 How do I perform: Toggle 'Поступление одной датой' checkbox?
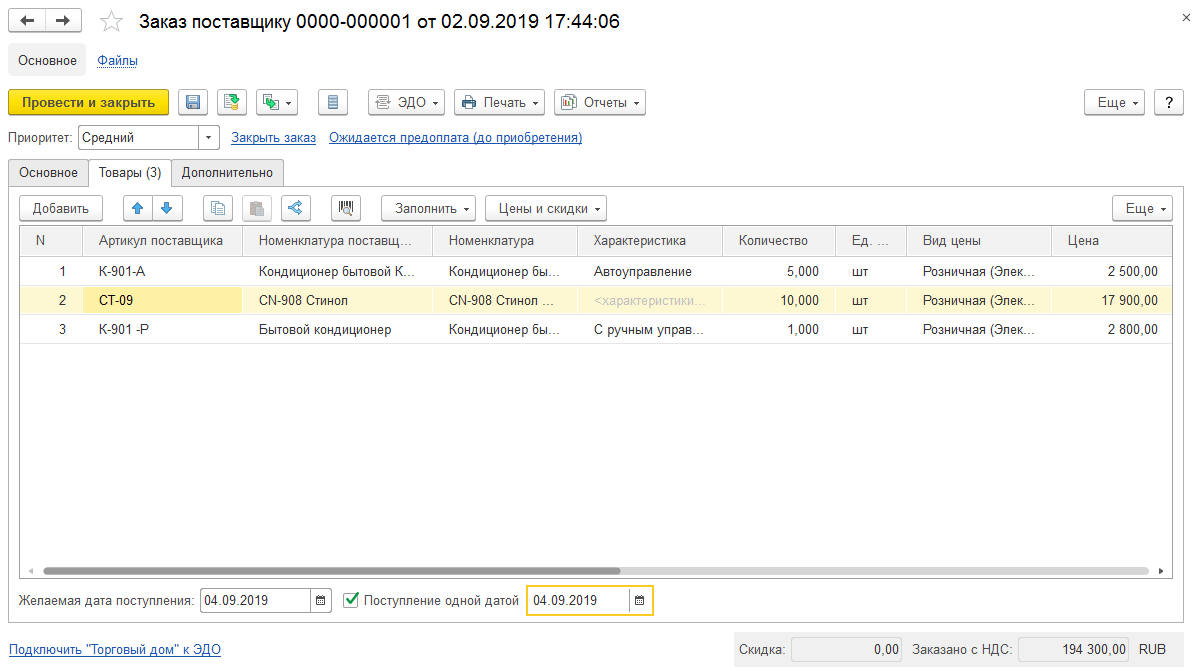pyautogui.click(x=351, y=600)
